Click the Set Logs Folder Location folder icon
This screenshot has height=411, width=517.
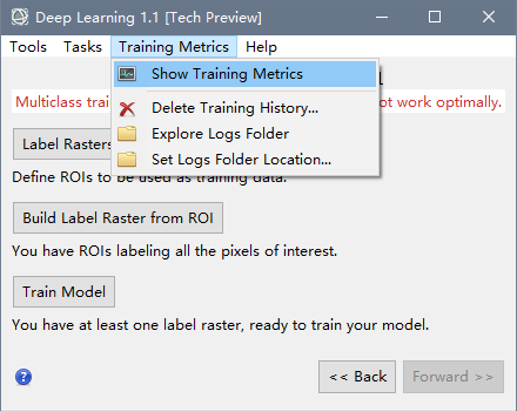(x=127, y=159)
